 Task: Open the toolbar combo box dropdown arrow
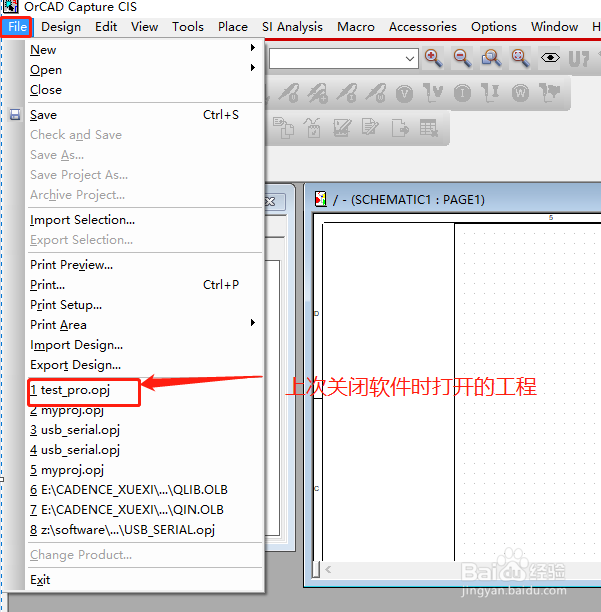pyautogui.click(x=410, y=59)
